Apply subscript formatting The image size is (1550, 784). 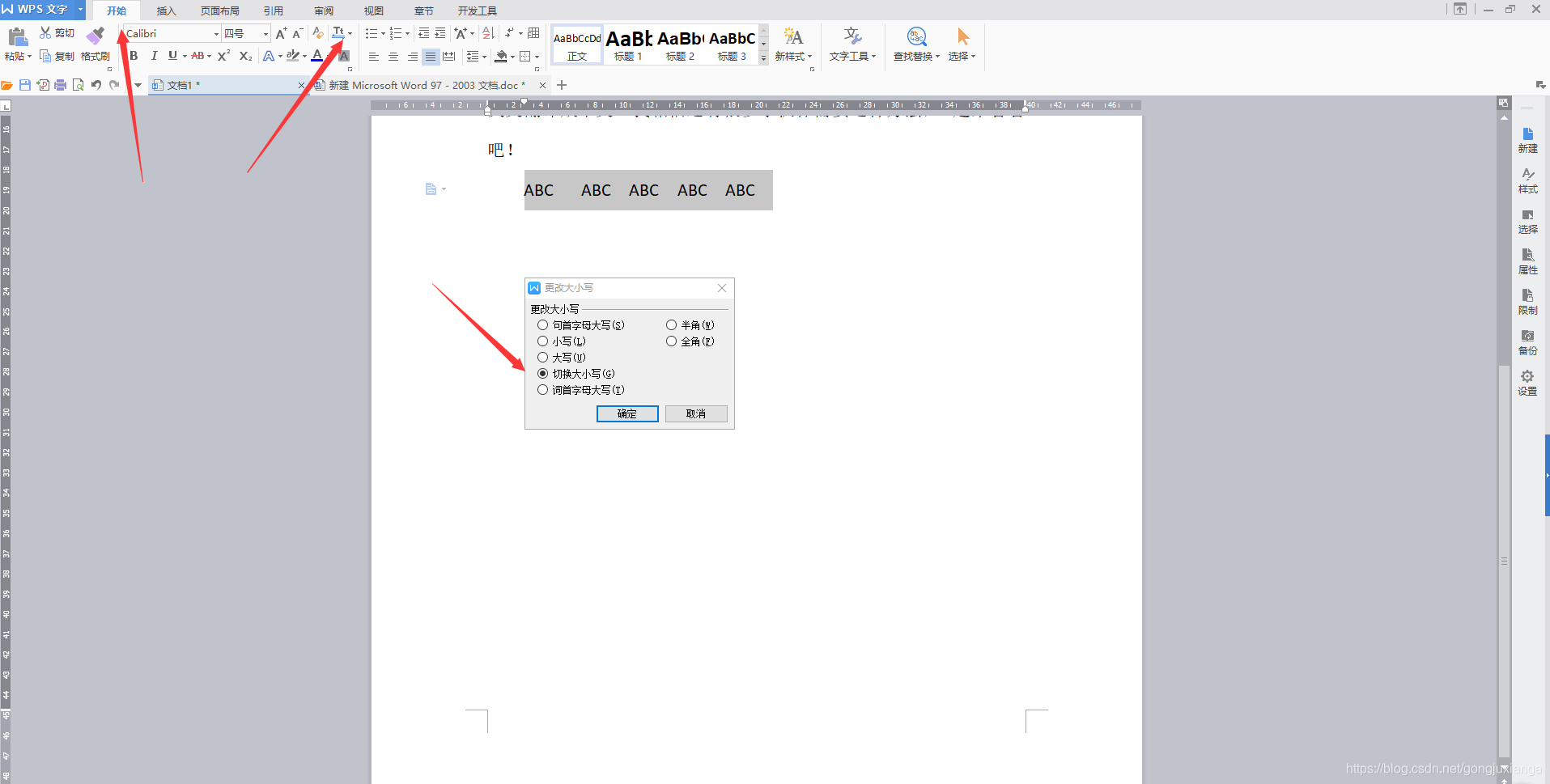[x=245, y=56]
